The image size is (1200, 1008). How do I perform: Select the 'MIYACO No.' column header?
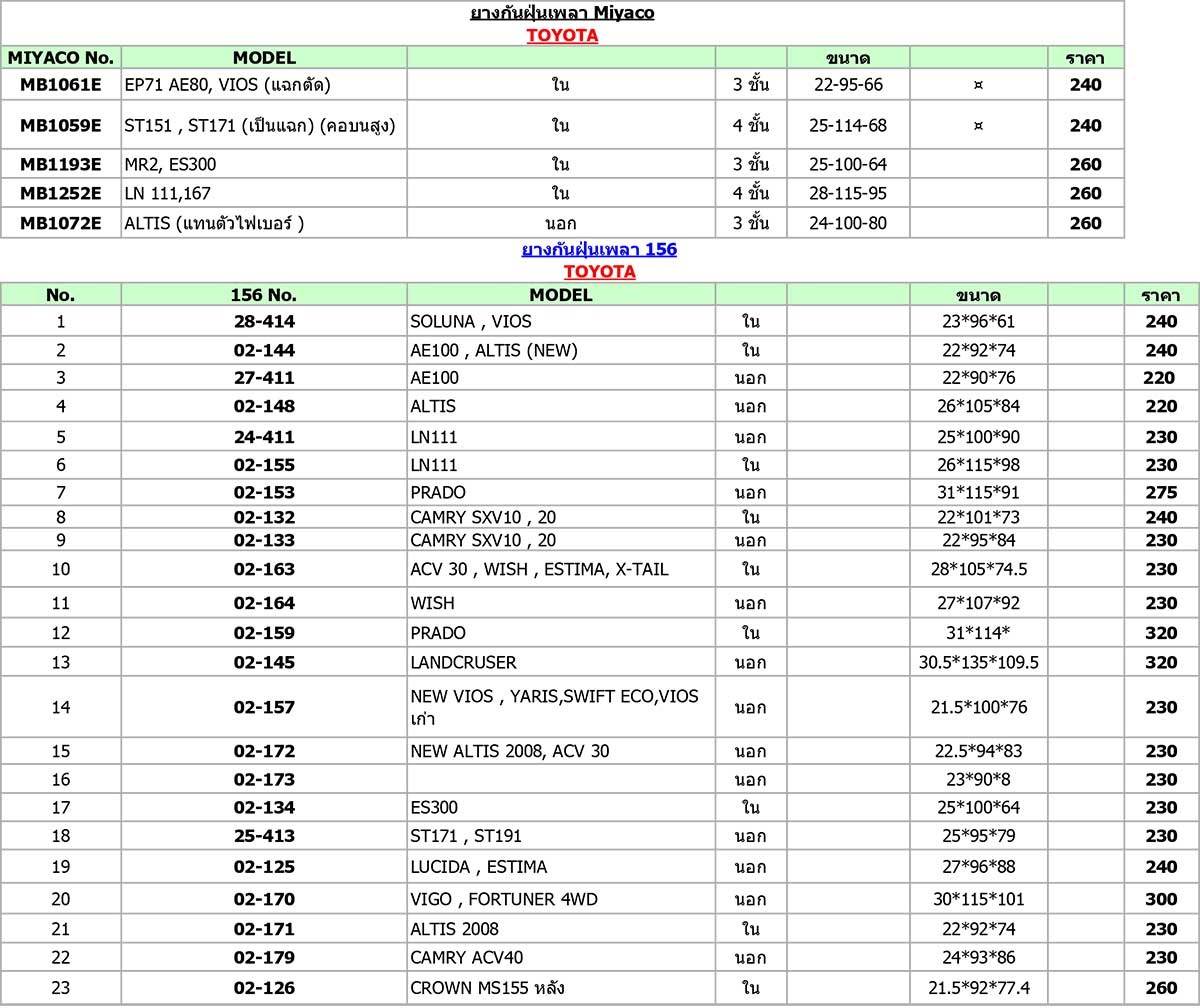[61, 57]
